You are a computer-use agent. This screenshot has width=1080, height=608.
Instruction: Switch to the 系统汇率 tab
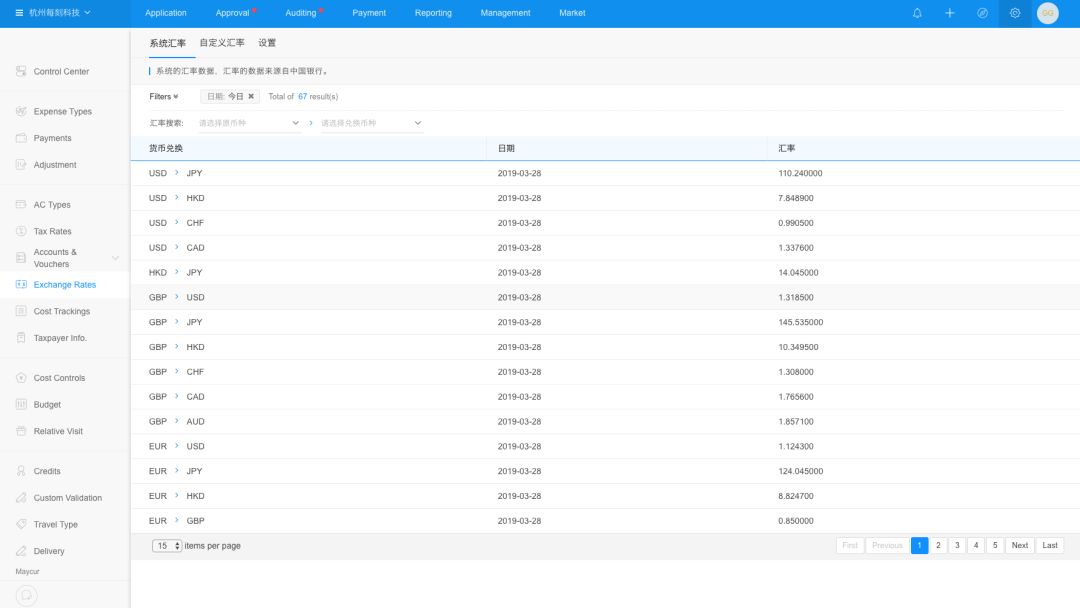tap(167, 43)
